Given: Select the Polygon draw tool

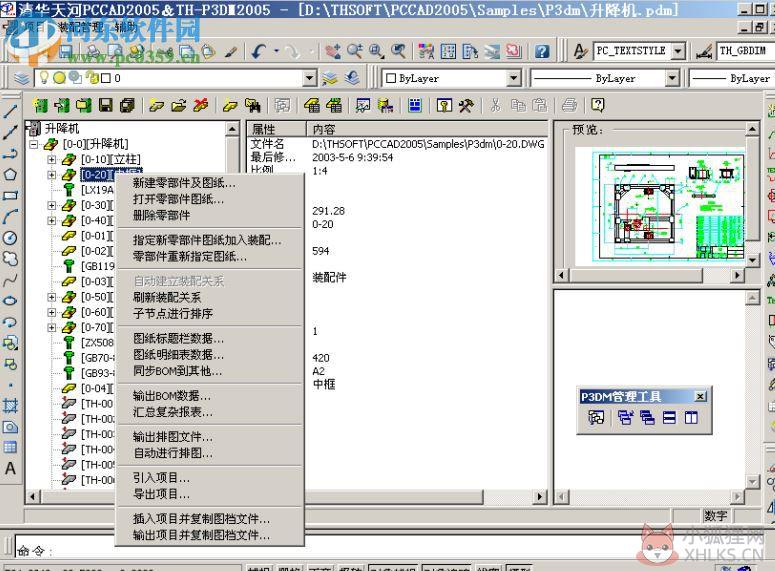Looking at the screenshot, I should point(10,174).
